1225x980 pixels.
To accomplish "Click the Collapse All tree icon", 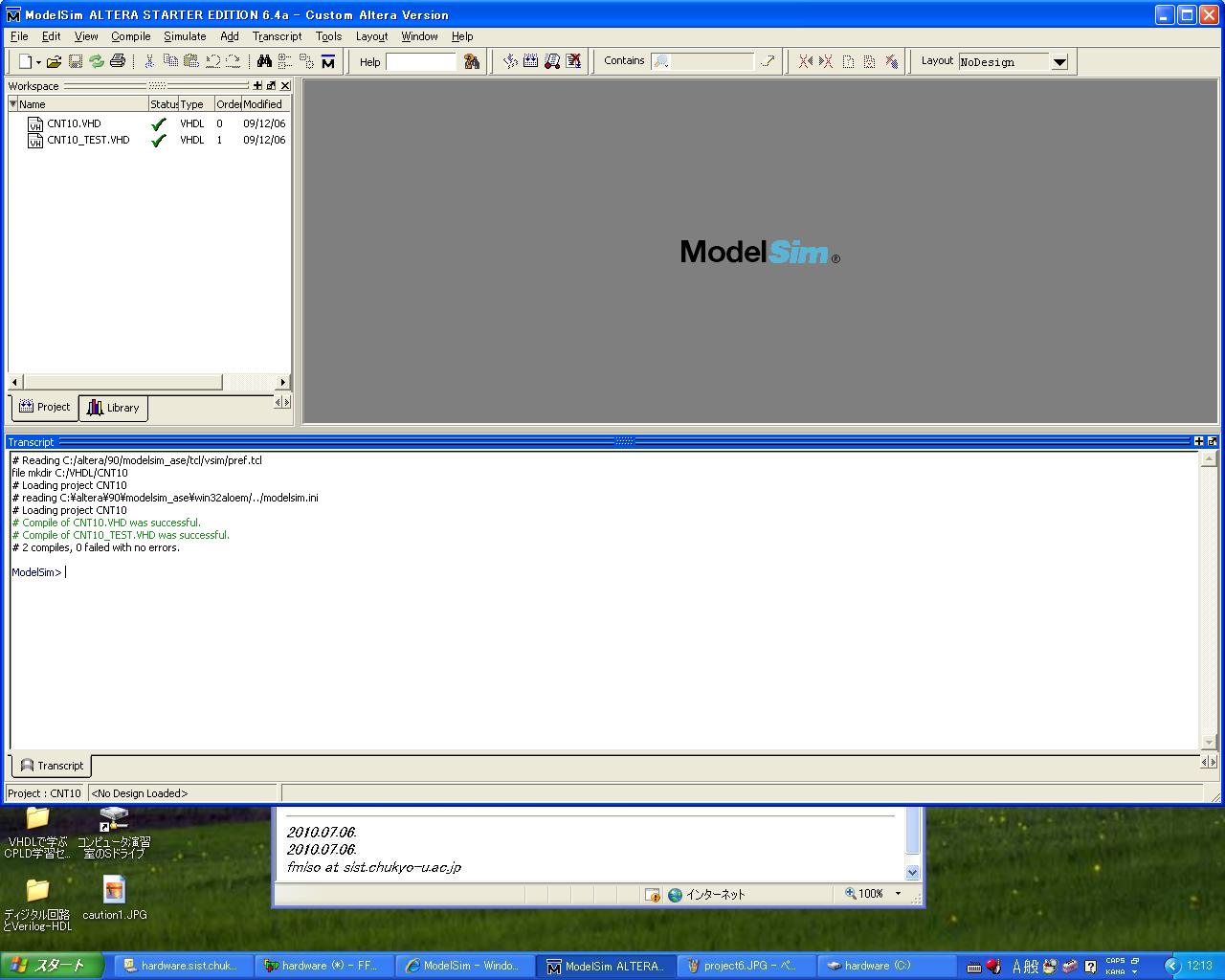I will click(285, 61).
